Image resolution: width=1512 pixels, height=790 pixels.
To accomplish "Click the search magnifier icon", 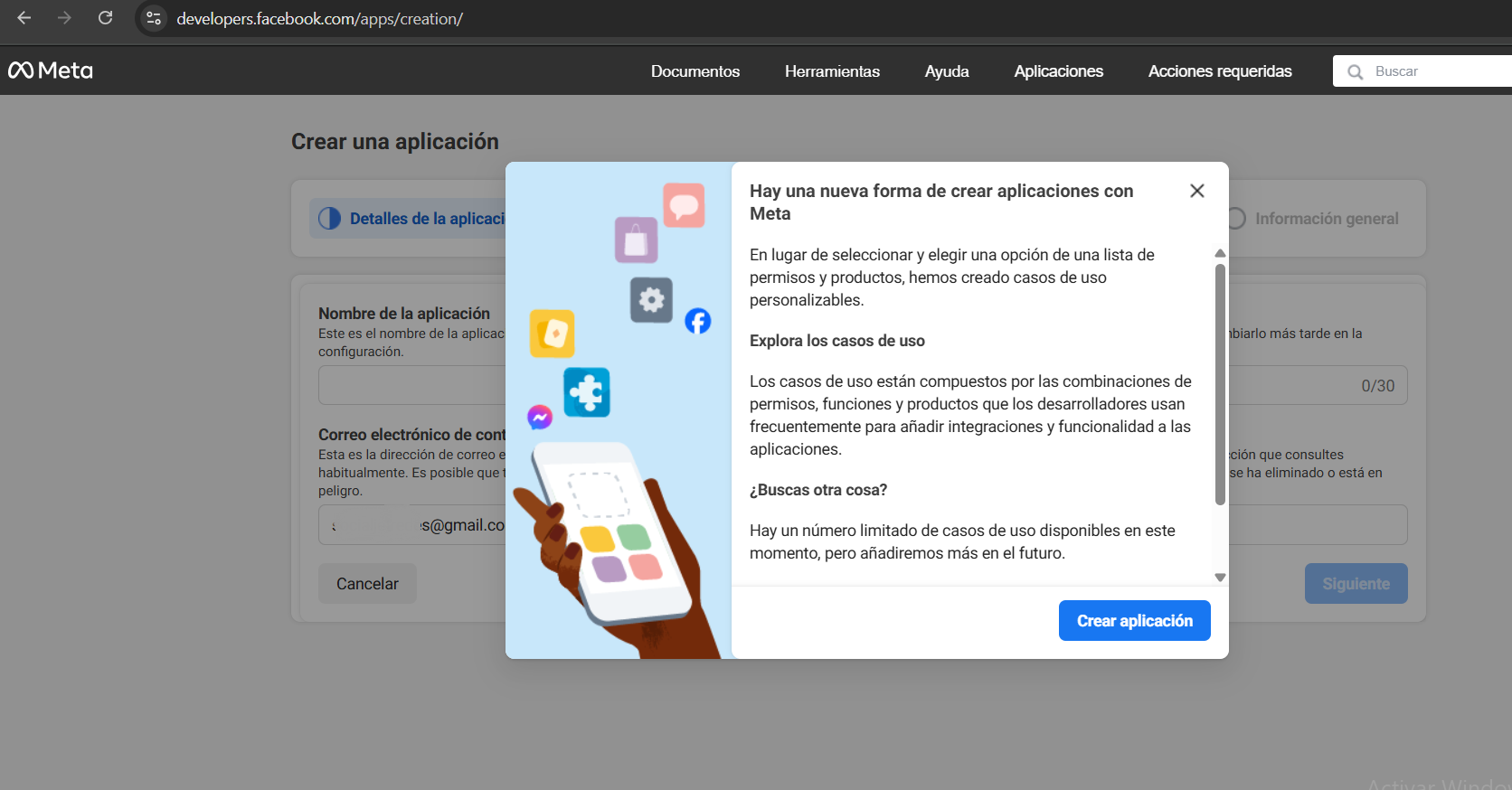I will (1355, 71).
